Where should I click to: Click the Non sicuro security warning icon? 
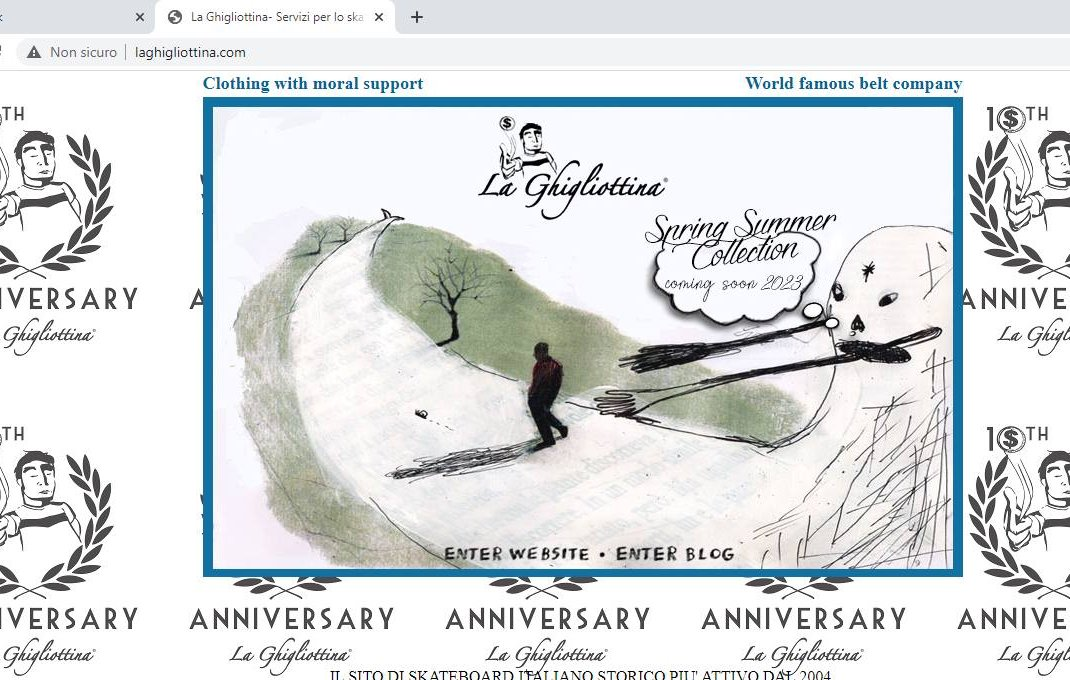33,53
